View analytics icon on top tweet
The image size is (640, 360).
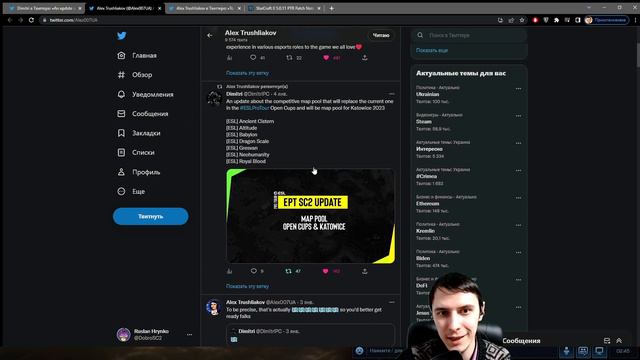229,58
